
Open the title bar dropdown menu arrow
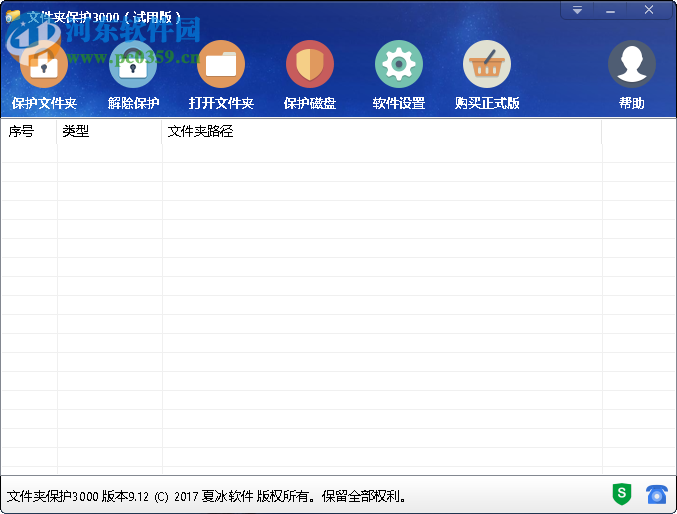click(x=577, y=10)
